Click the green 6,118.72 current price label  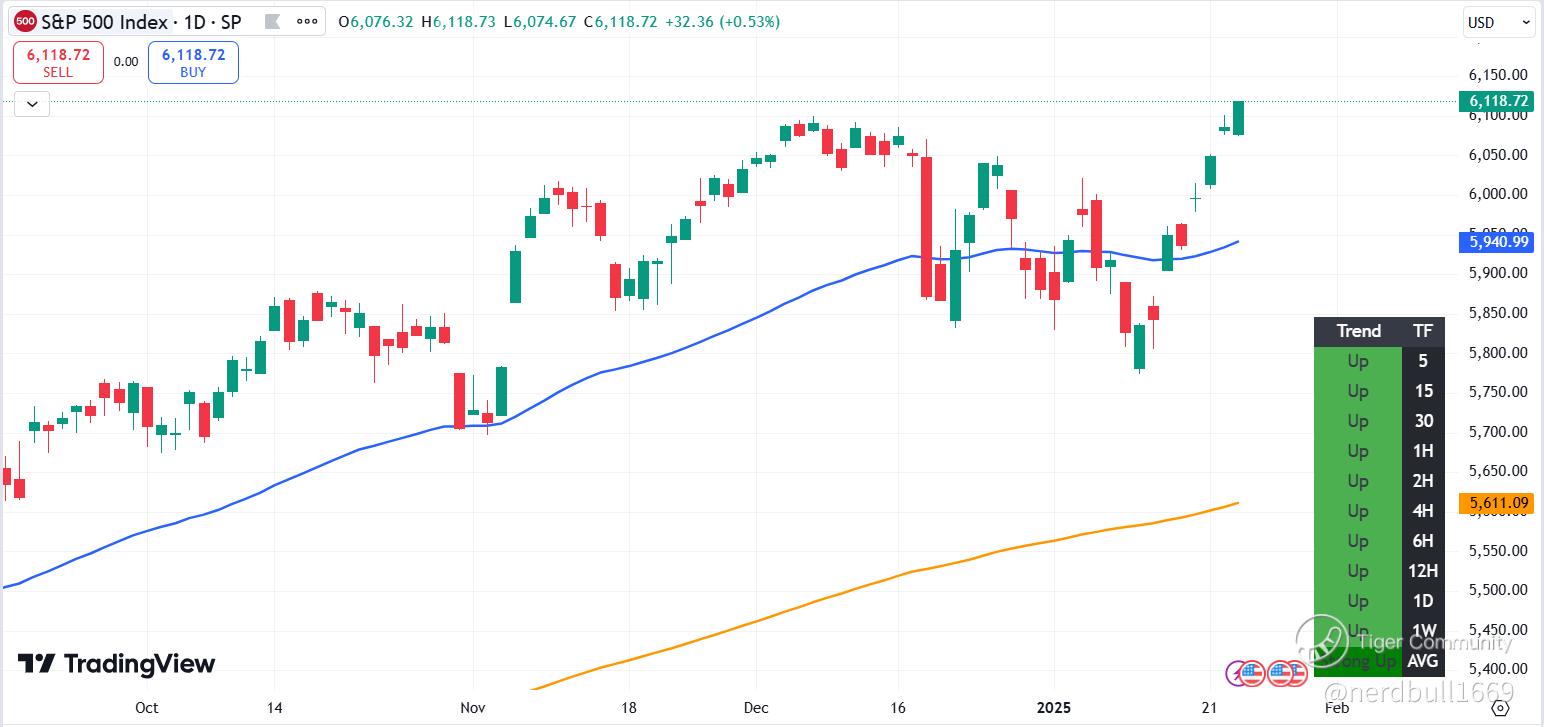point(1495,101)
